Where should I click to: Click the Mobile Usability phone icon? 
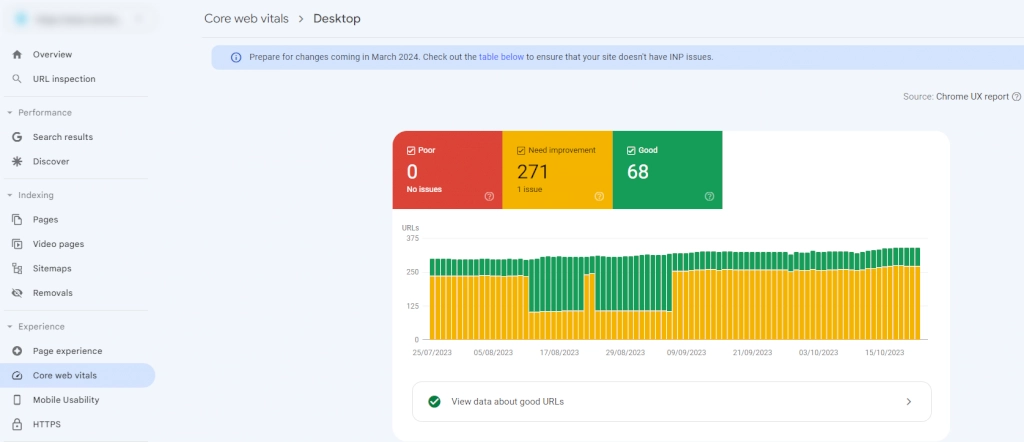[18, 400]
